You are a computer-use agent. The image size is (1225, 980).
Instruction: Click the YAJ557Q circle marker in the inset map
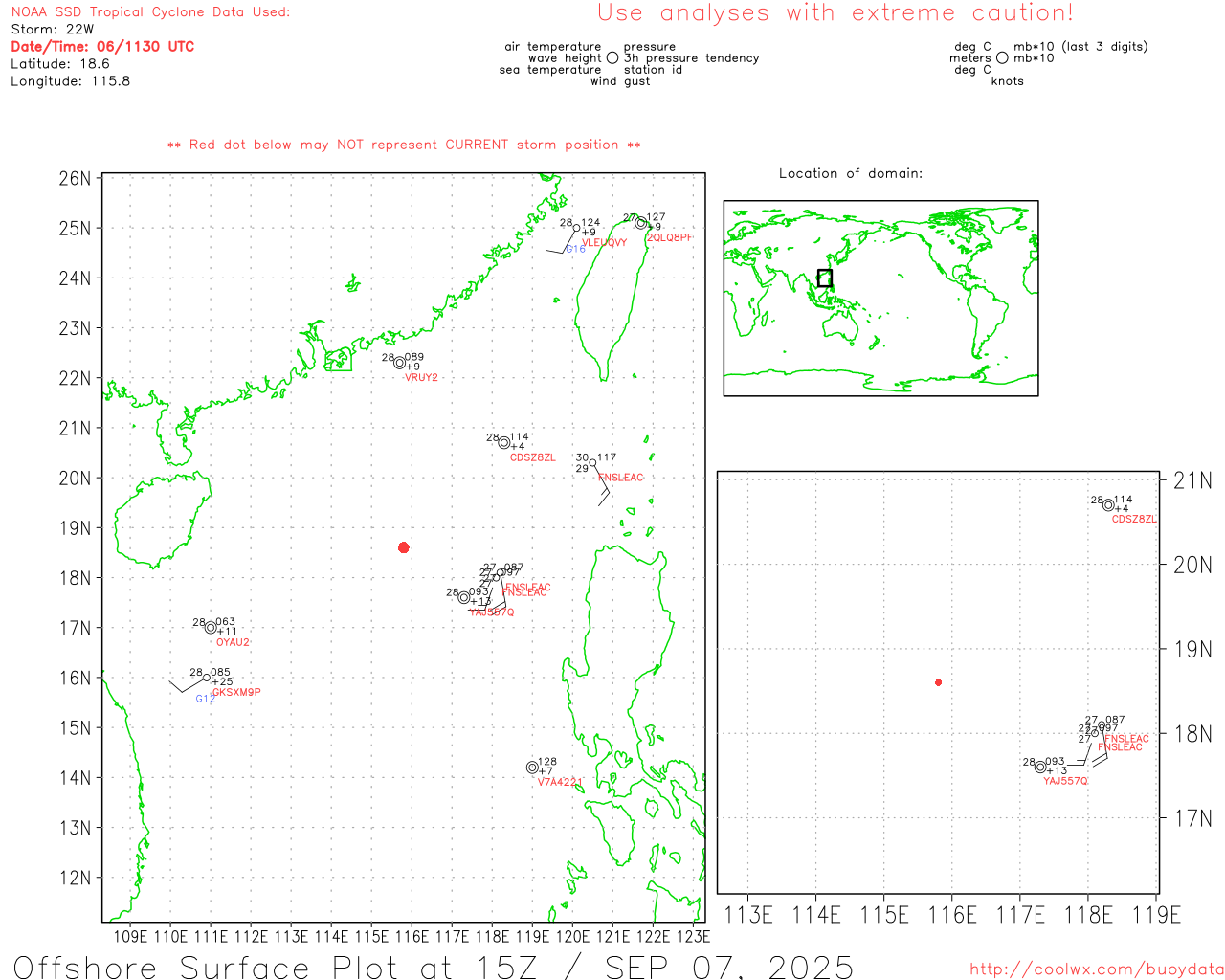point(1040,767)
